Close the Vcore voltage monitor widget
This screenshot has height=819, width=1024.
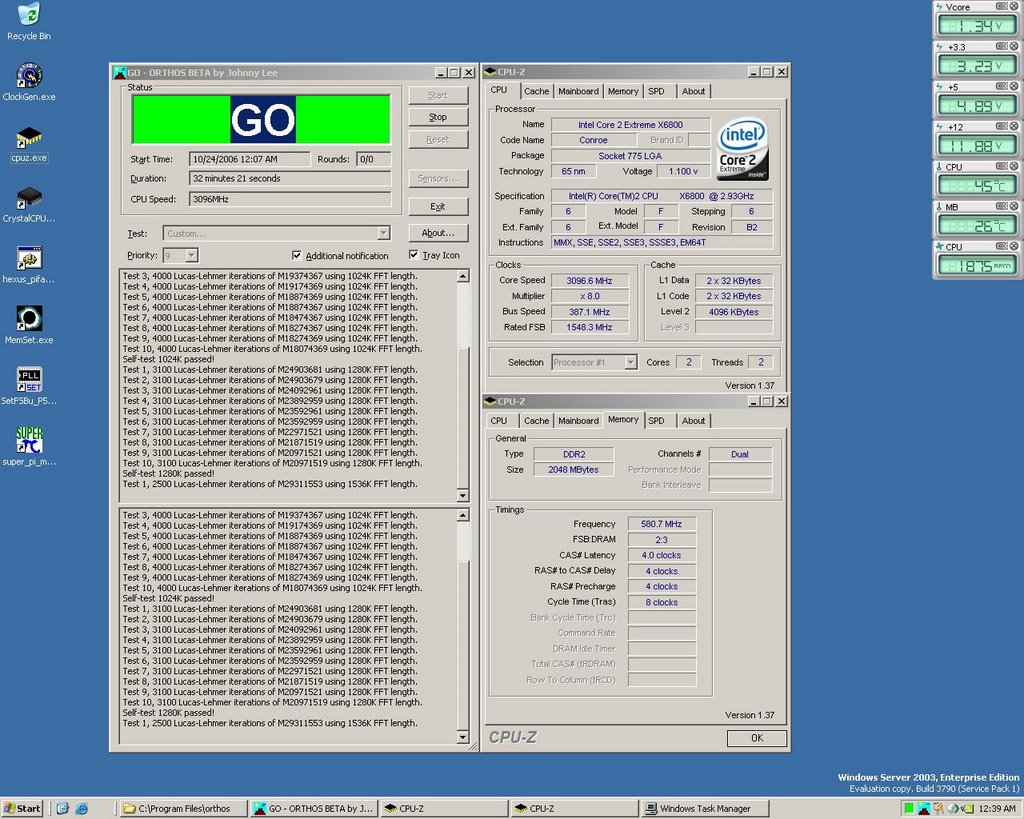(1014, 6)
